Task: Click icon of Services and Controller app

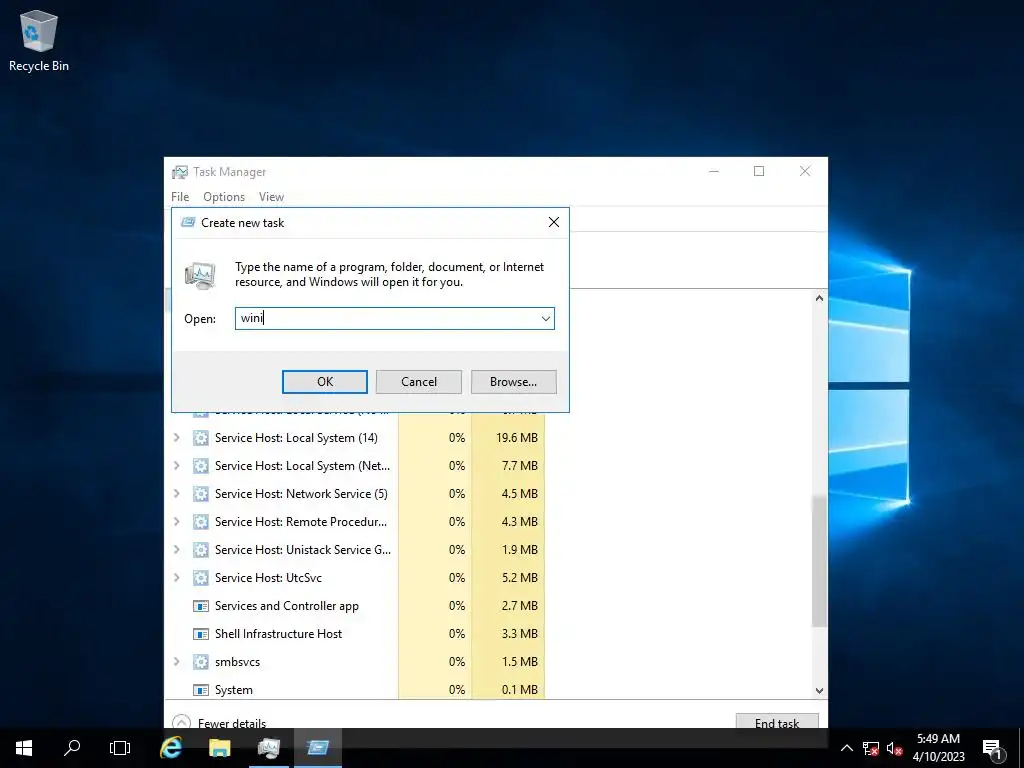Action: 200,606
